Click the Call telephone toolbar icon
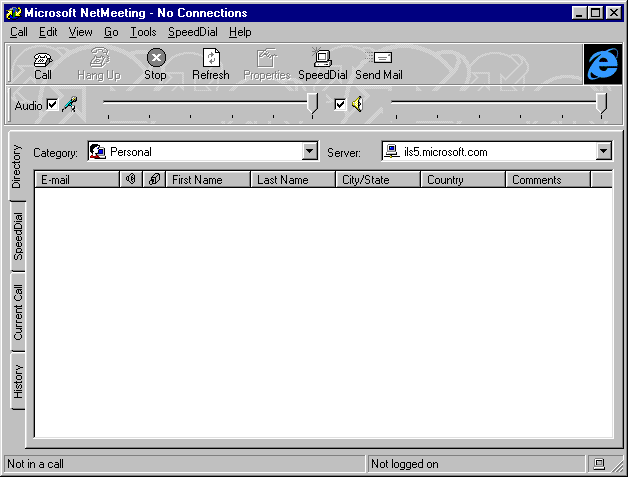628x477 pixels. [x=43, y=59]
